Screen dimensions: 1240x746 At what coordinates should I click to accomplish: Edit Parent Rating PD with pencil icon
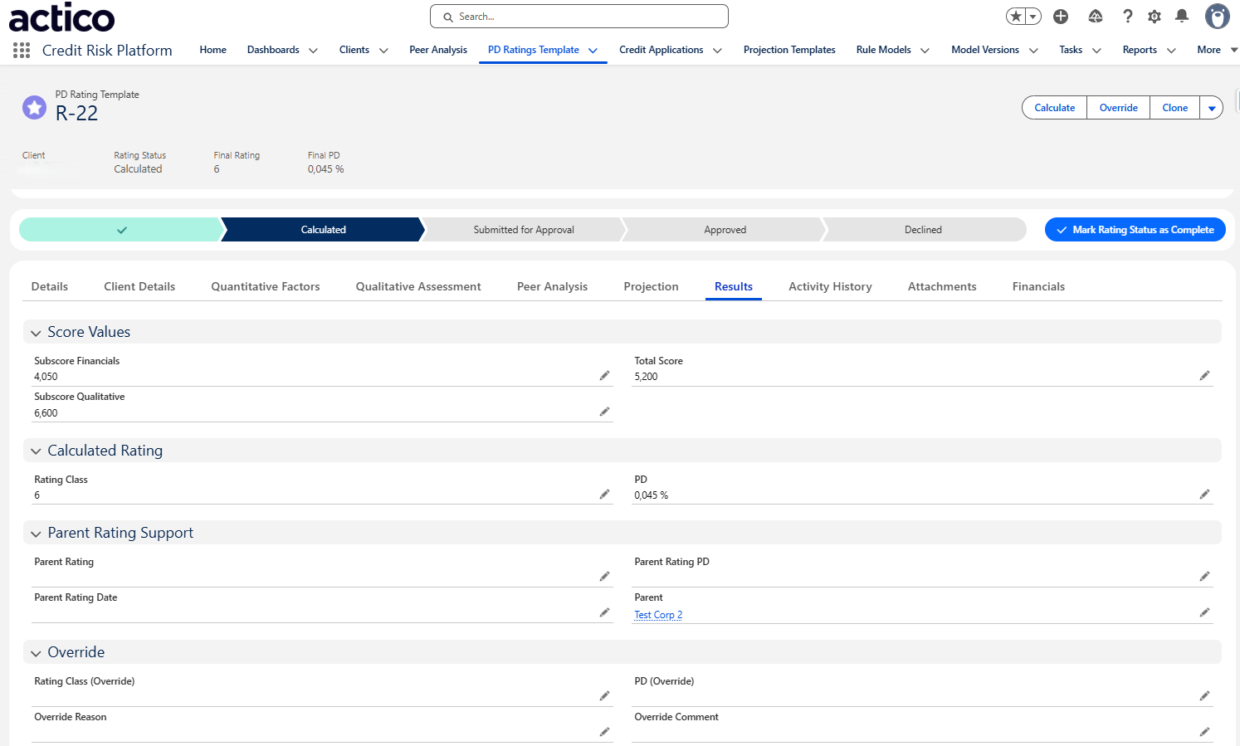coord(1205,576)
